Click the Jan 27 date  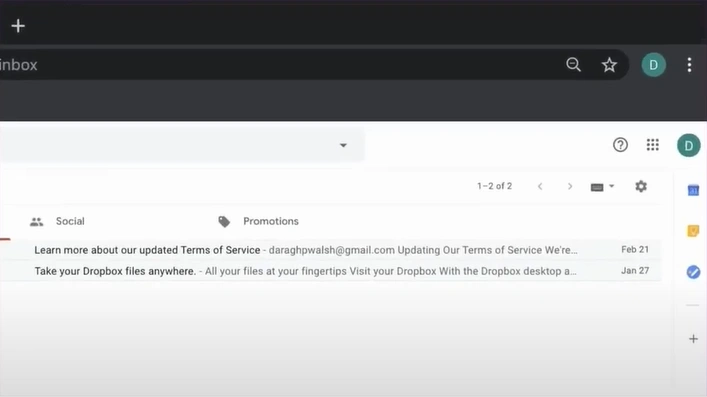[635, 271]
